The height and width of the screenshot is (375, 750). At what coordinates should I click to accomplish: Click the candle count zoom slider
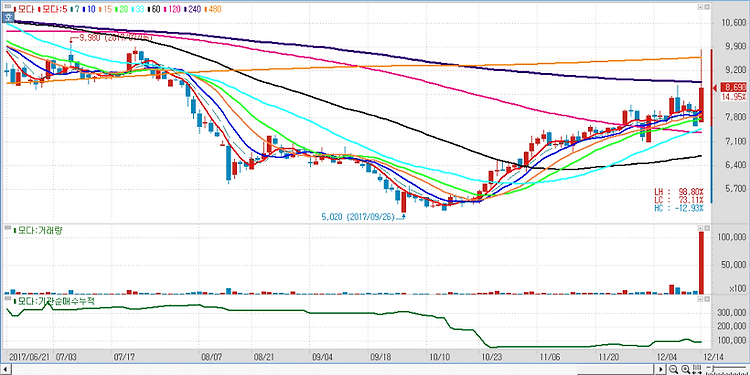click(728, 369)
